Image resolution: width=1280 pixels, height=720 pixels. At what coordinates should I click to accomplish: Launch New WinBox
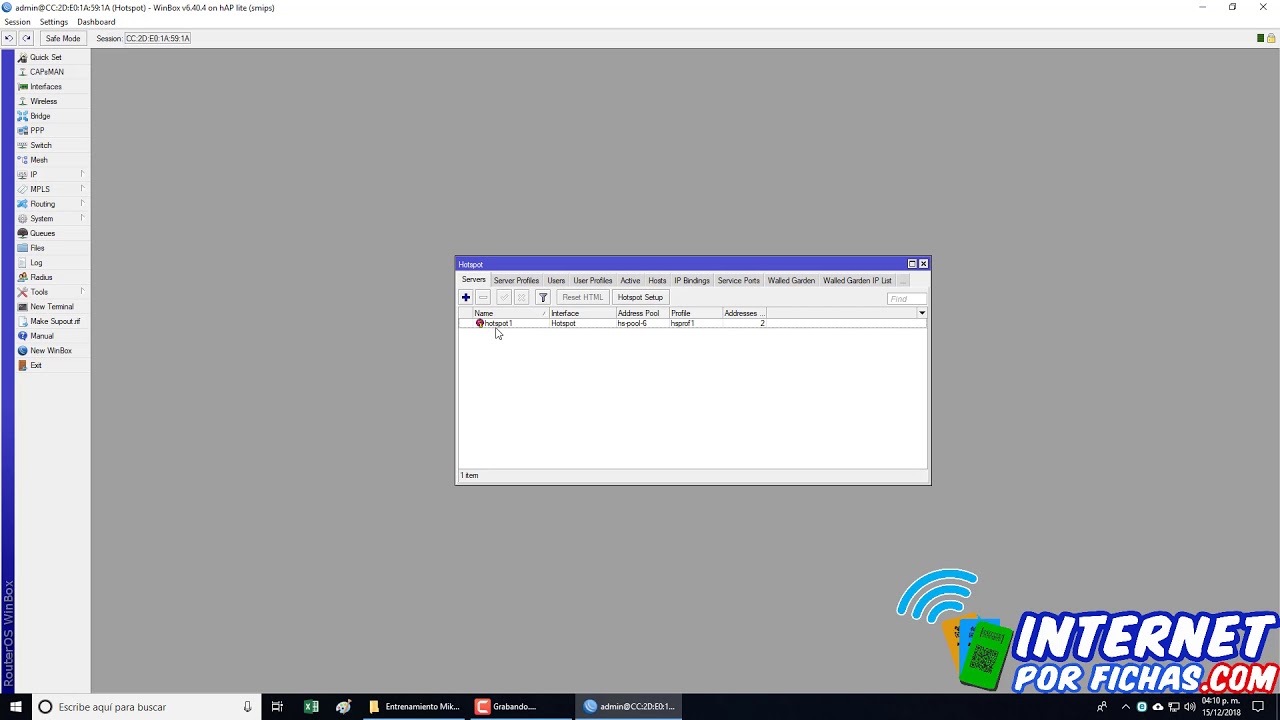pyautogui.click(x=51, y=351)
